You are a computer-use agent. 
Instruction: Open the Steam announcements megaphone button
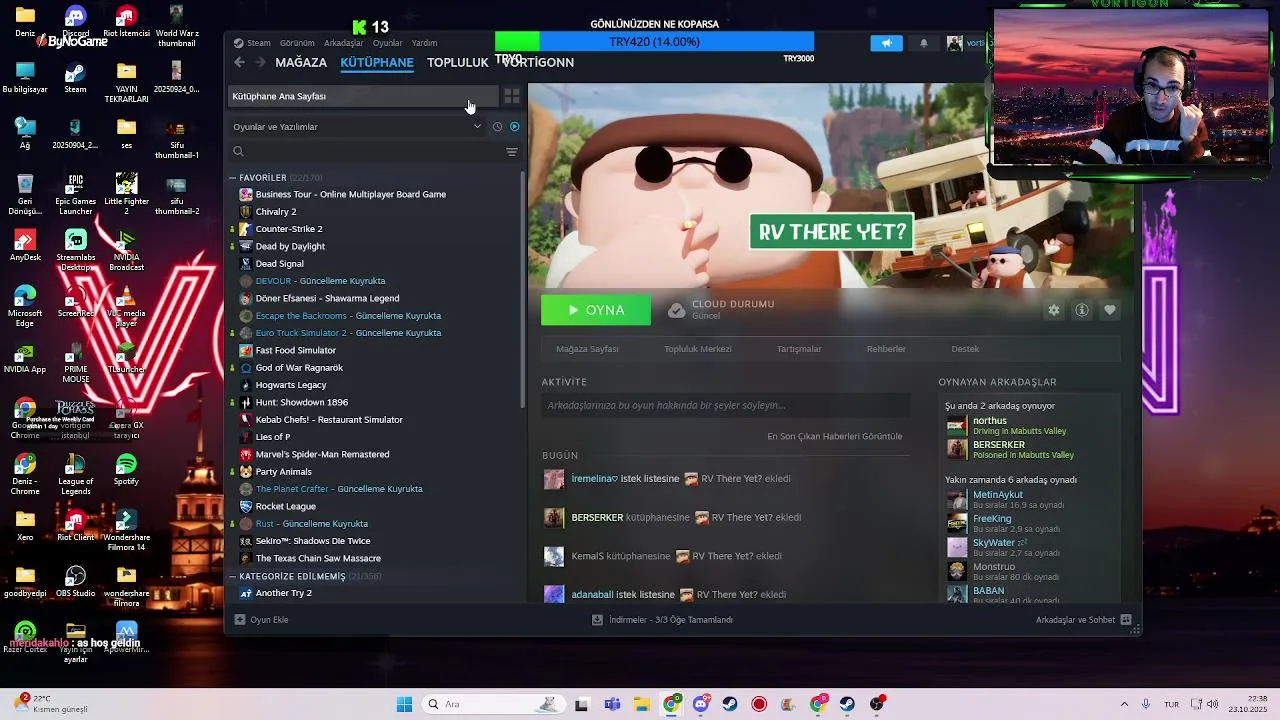[886, 43]
